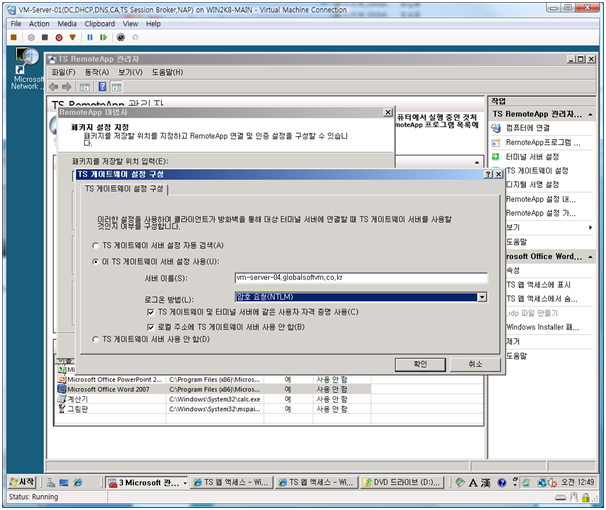
Task: Click 터미널 서버 설정 in the actions pane
Action: pyautogui.click(x=532, y=157)
